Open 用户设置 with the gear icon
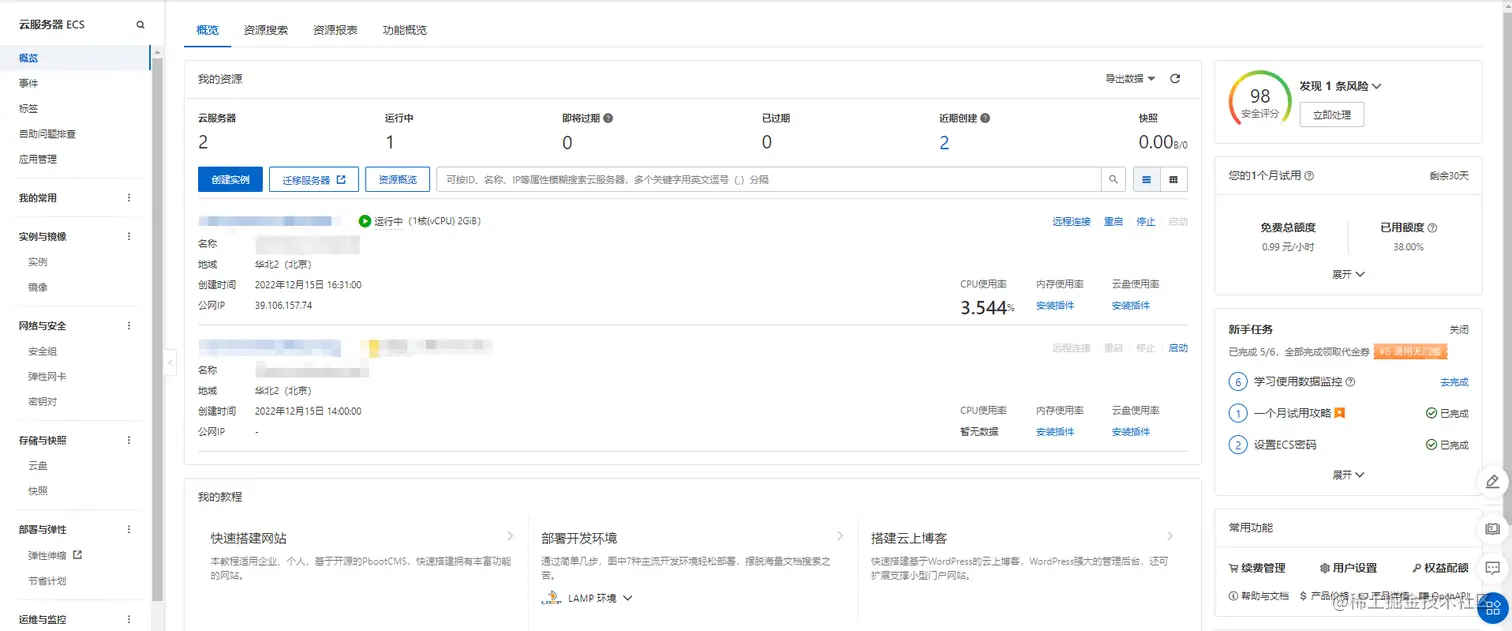This screenshot has height=631, width=1512. click(1348, 568)
